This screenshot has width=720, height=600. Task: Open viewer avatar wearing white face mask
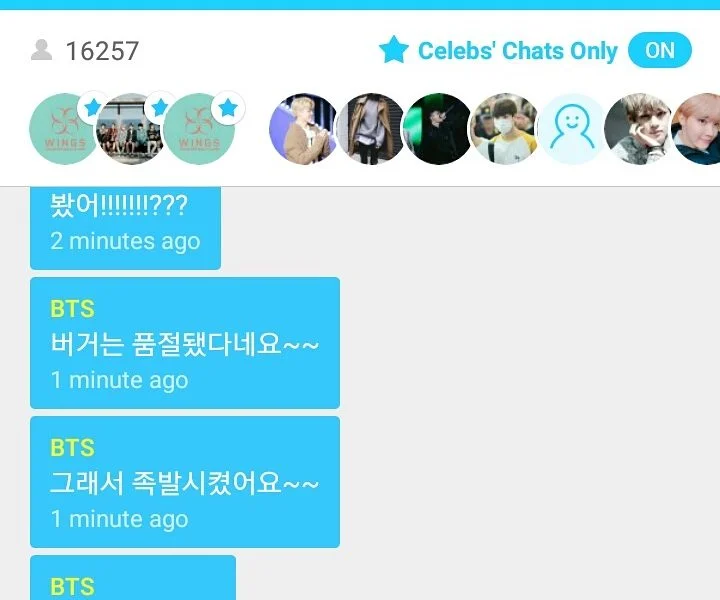[506, 129]
